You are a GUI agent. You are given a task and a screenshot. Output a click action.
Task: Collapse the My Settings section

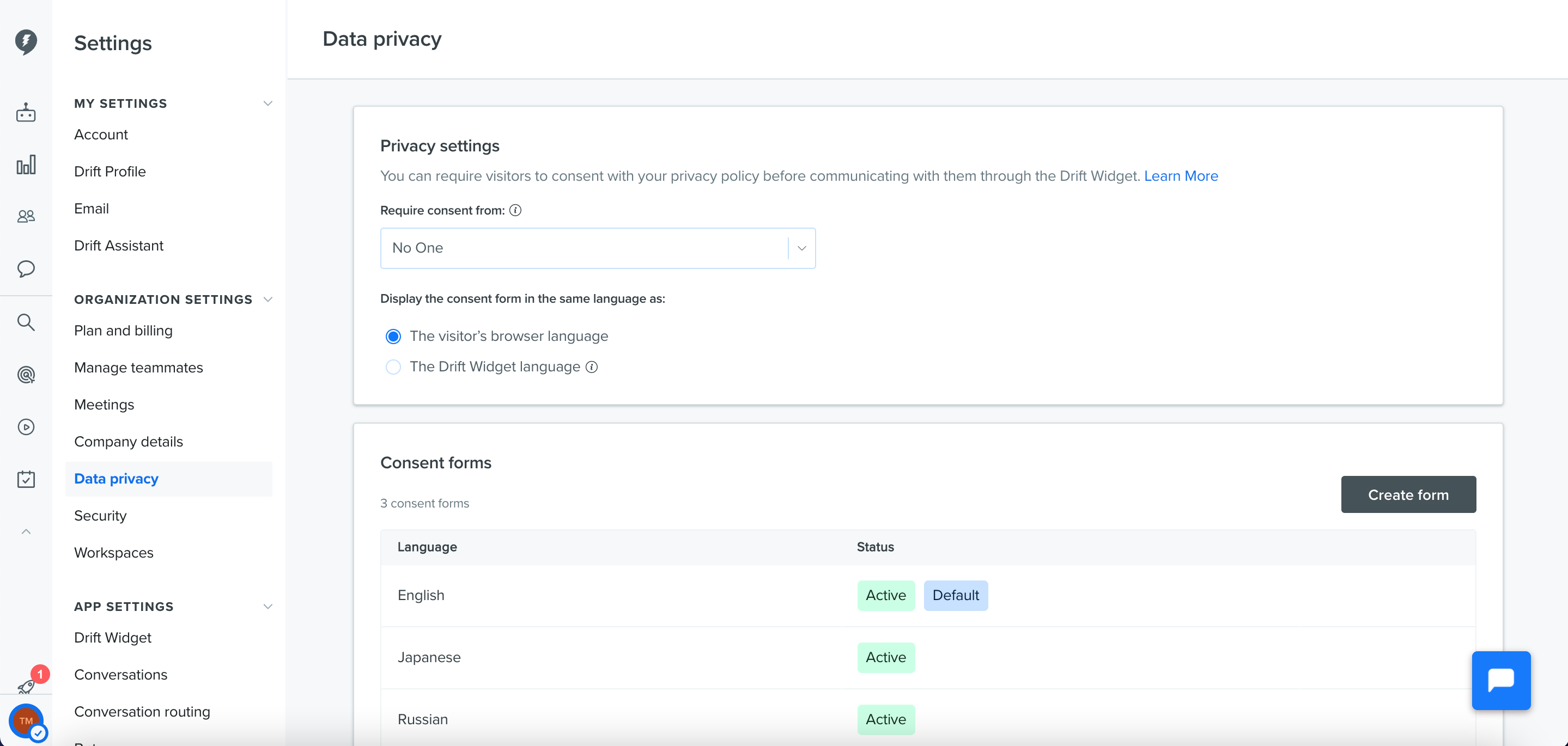tap(267, 103)
